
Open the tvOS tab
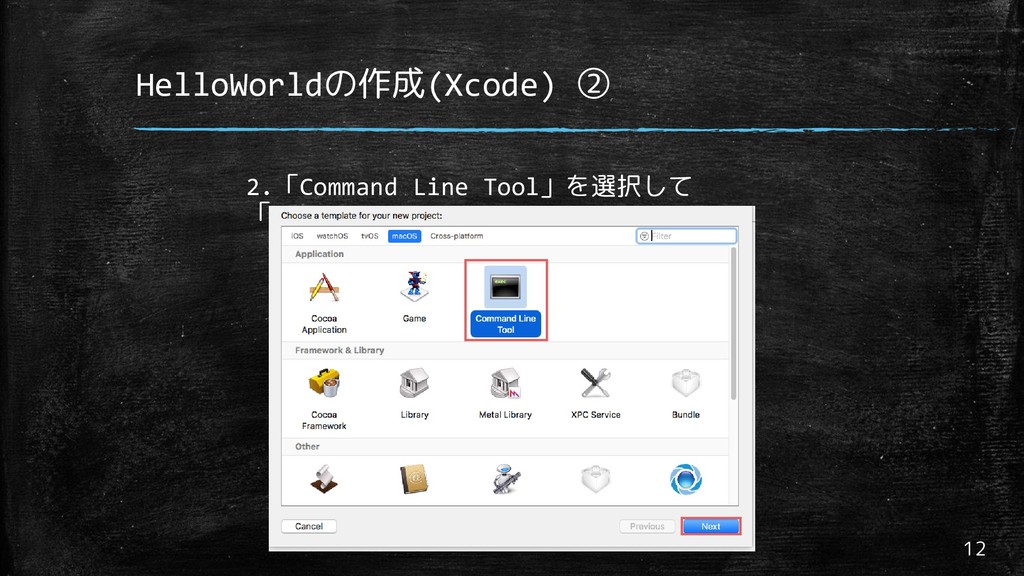tap(370, 236)
